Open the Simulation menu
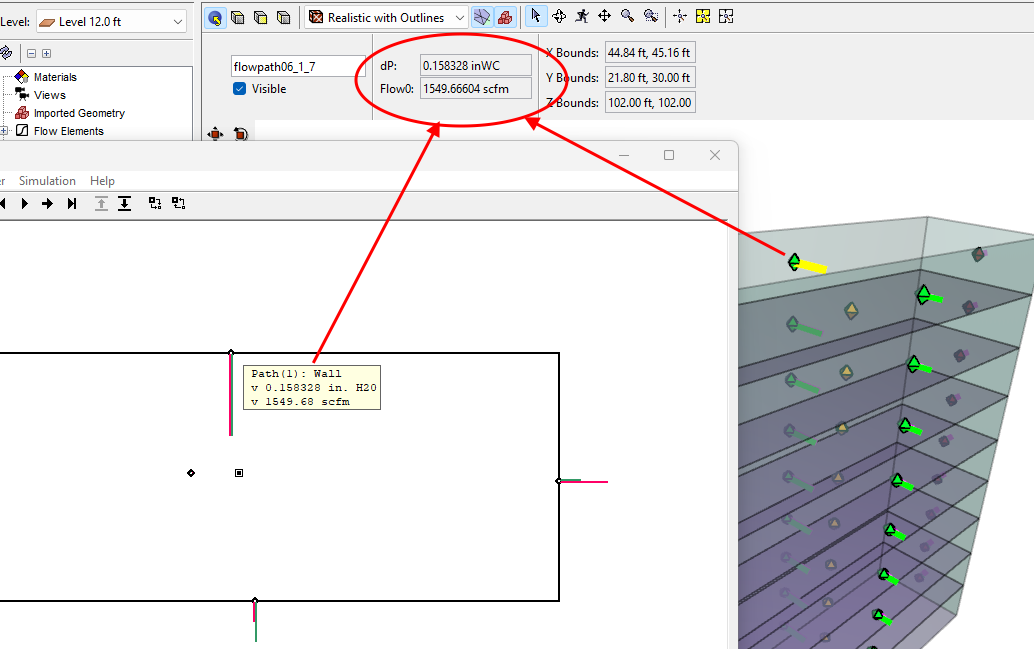The image size is (1034, 649). [47, 180]
